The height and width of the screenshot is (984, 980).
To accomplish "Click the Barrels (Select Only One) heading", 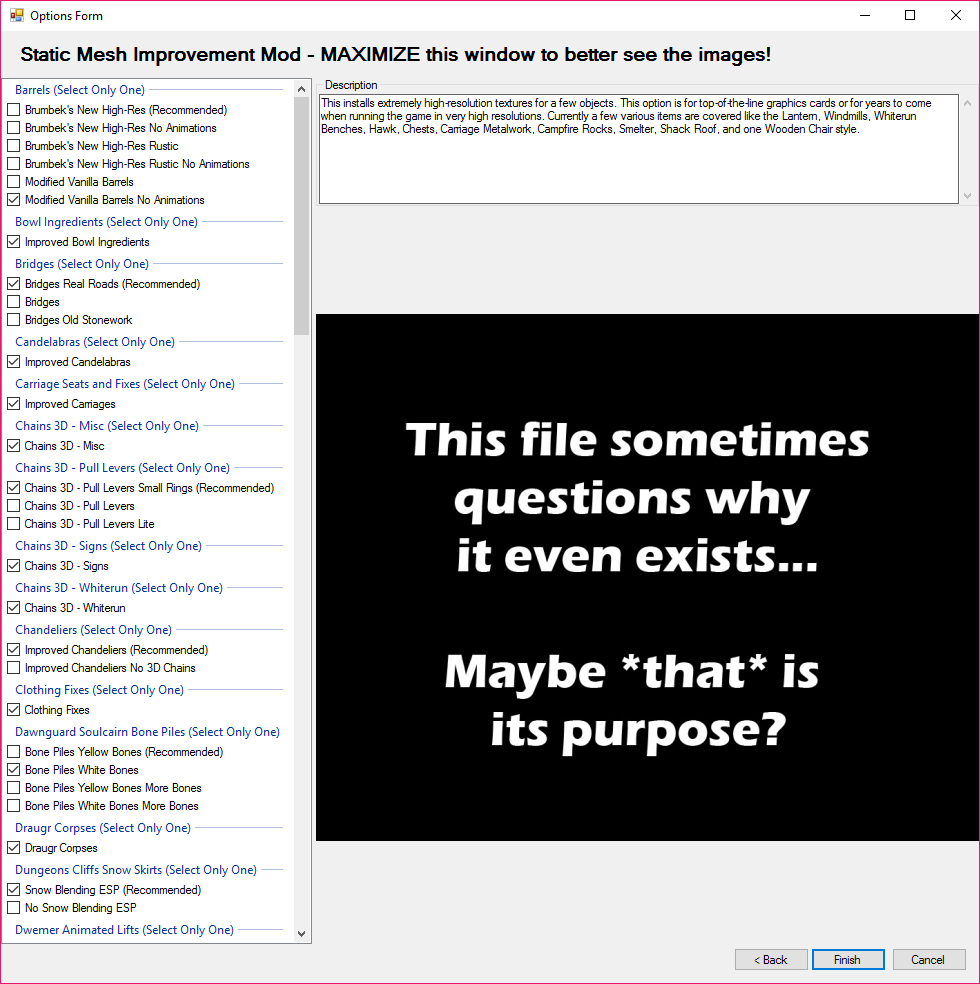I will pyautogui.click(x=80, y=90).
